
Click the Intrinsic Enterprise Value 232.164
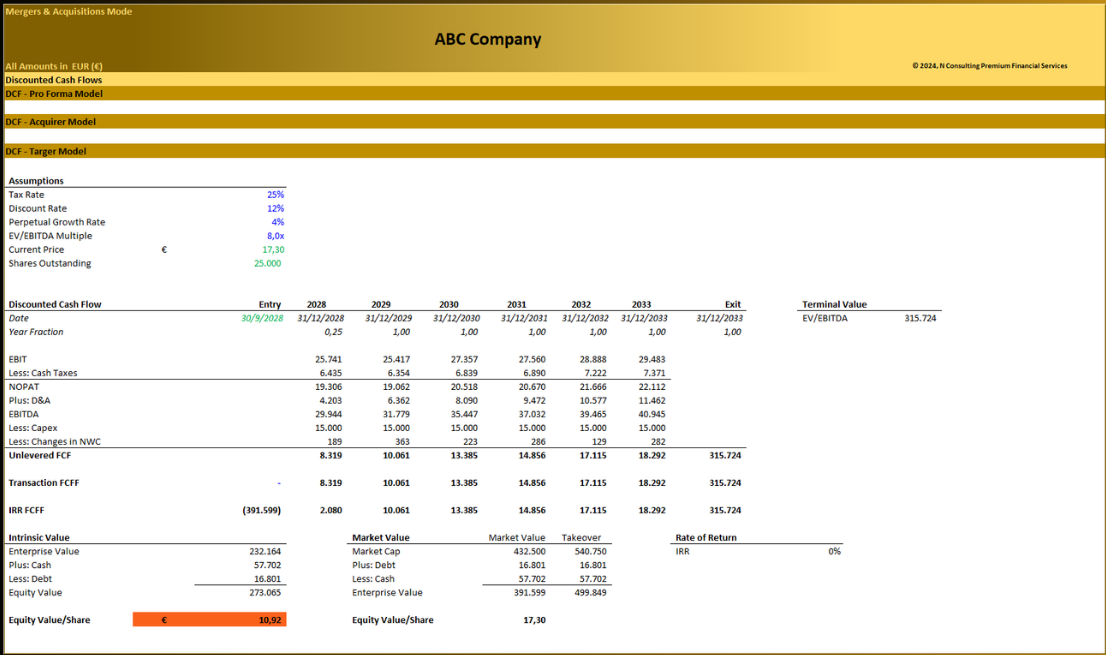tap(265, 551)
